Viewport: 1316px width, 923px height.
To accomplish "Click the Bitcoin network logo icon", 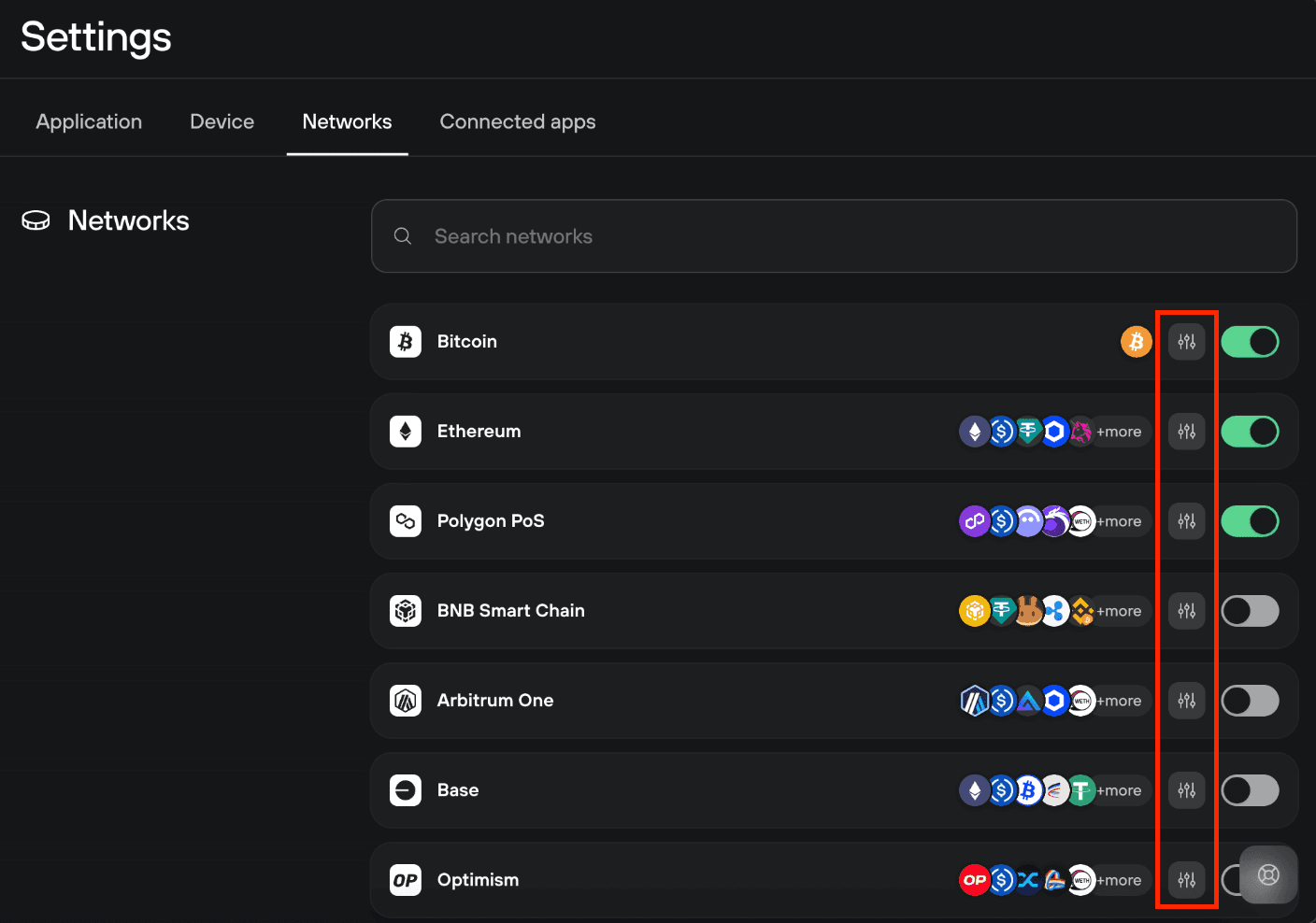I will coord(406,342).
